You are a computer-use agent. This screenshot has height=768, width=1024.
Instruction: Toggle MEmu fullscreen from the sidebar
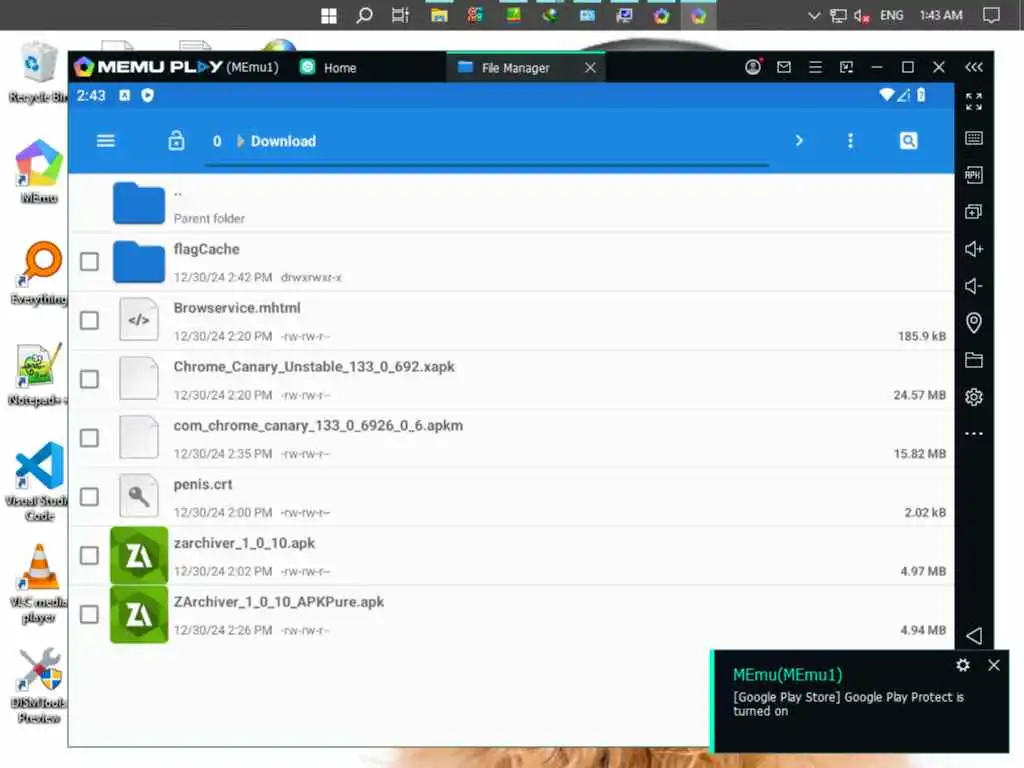coord(974,101)
